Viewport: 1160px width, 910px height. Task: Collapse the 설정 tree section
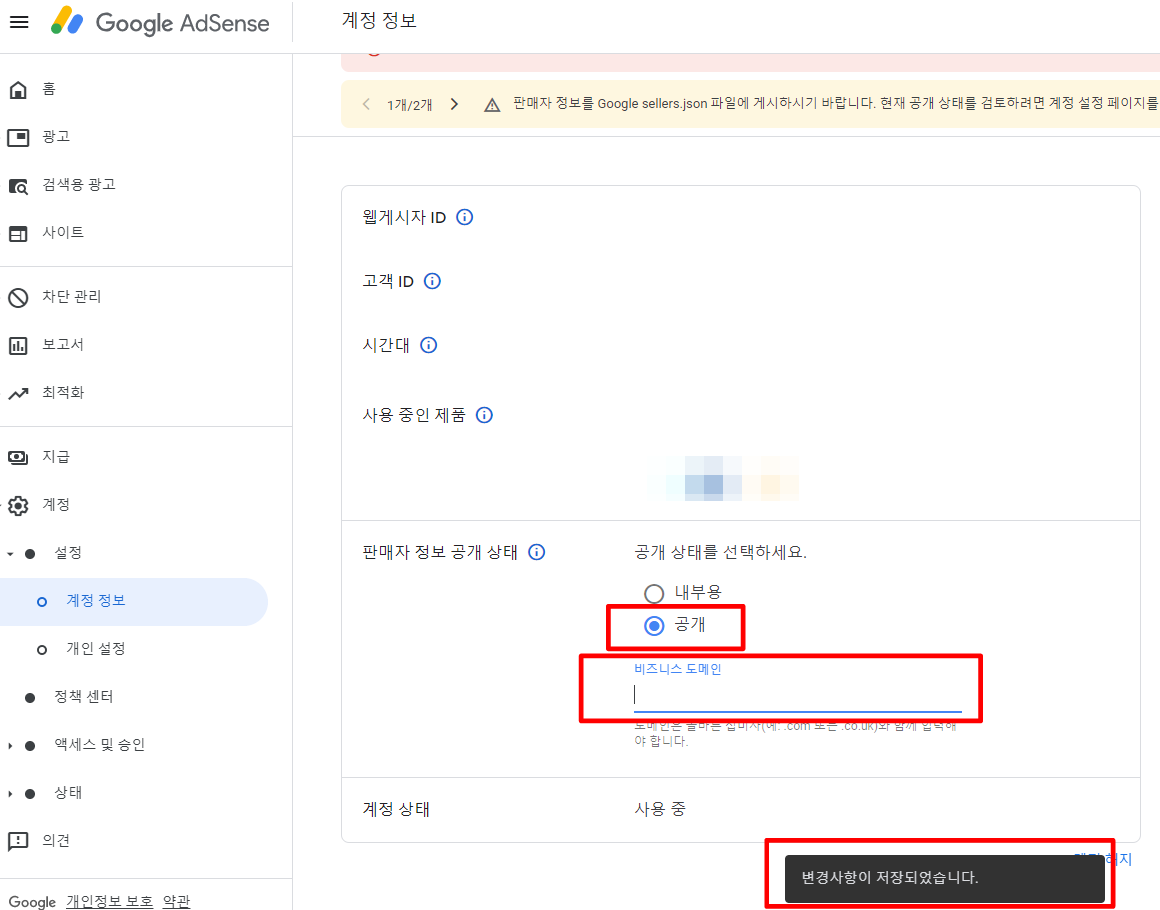click(10, 553)
